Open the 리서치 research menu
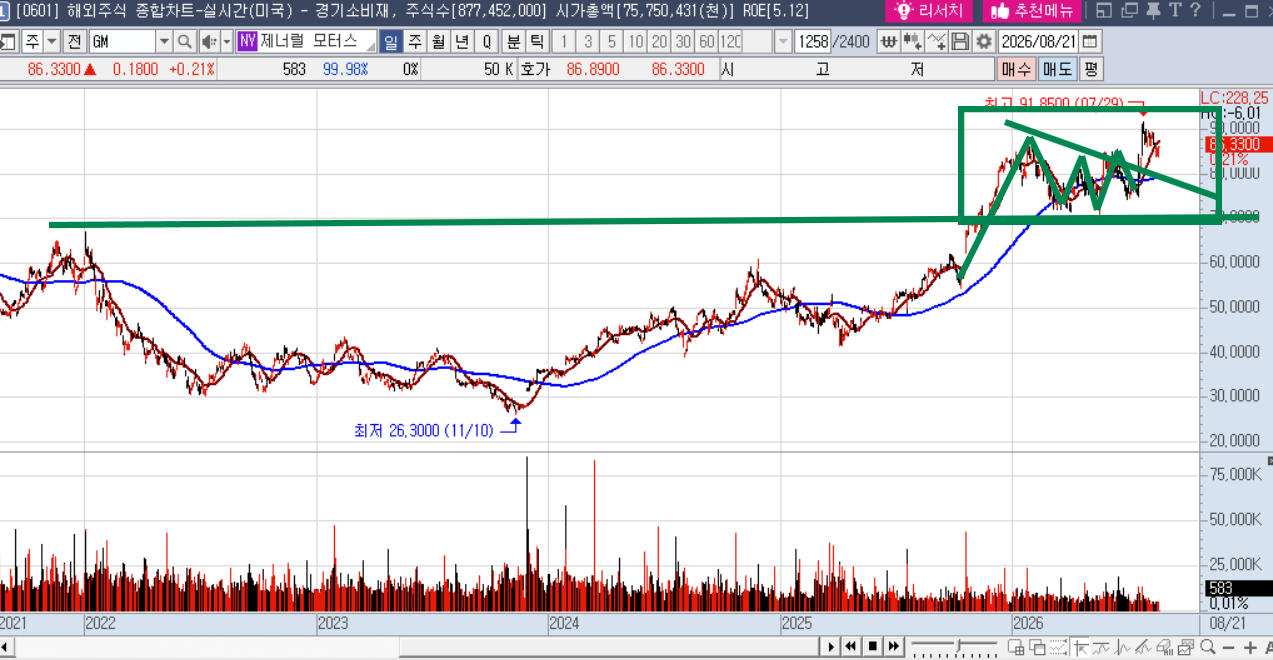The width and height of the screenshot is (1273, 660). pyautogui.click(x=931, y=11)
